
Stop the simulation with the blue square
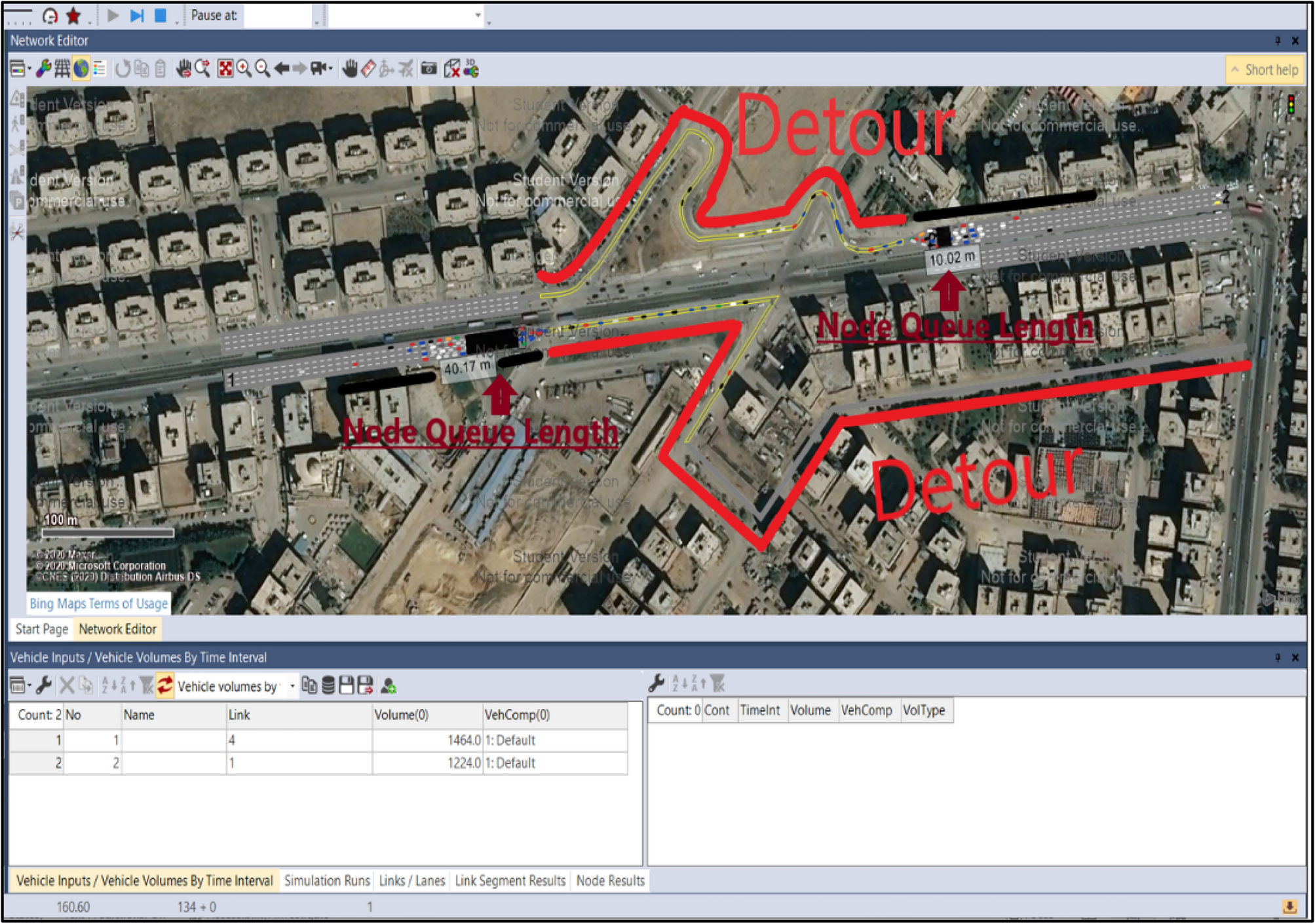coord(160,14)
